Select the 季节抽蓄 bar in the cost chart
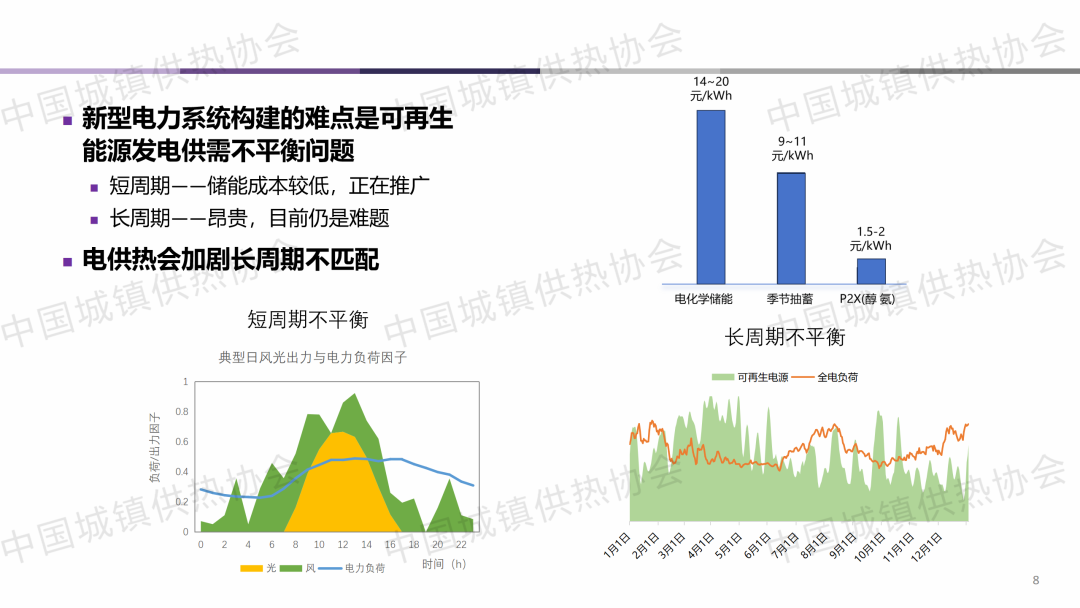 (x=791, y=227)
